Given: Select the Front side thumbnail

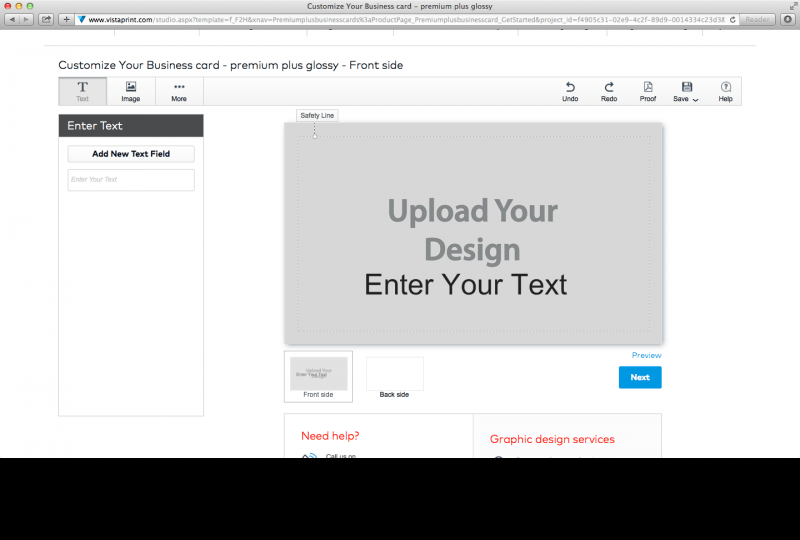Looking at the screenshot, I should pos(318,376).
